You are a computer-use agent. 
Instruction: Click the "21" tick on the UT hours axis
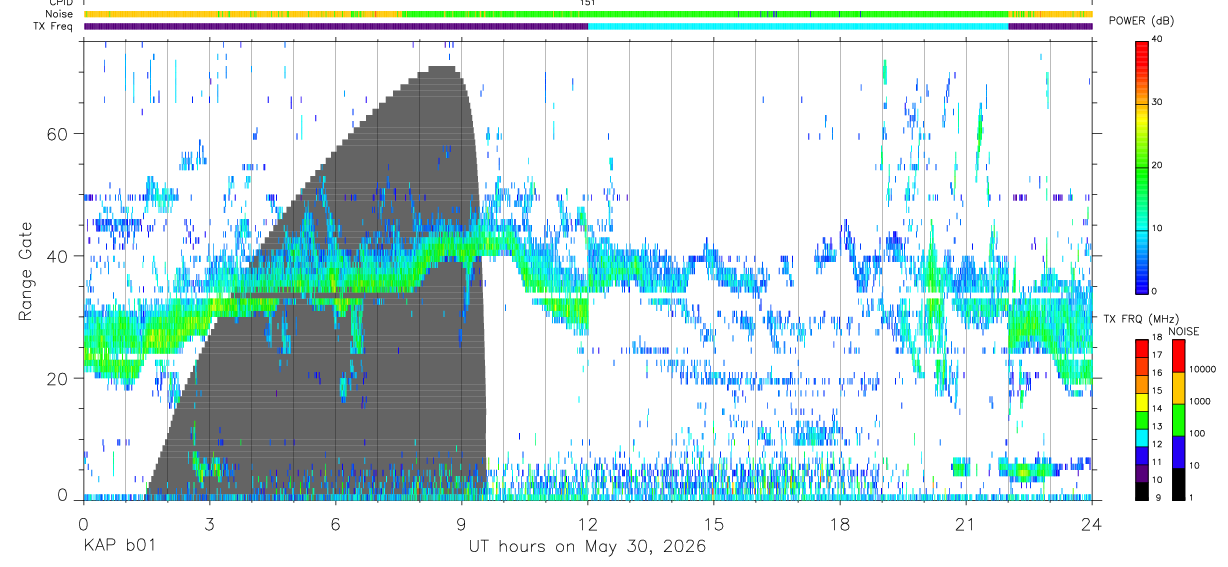click(x=966, y=524)
